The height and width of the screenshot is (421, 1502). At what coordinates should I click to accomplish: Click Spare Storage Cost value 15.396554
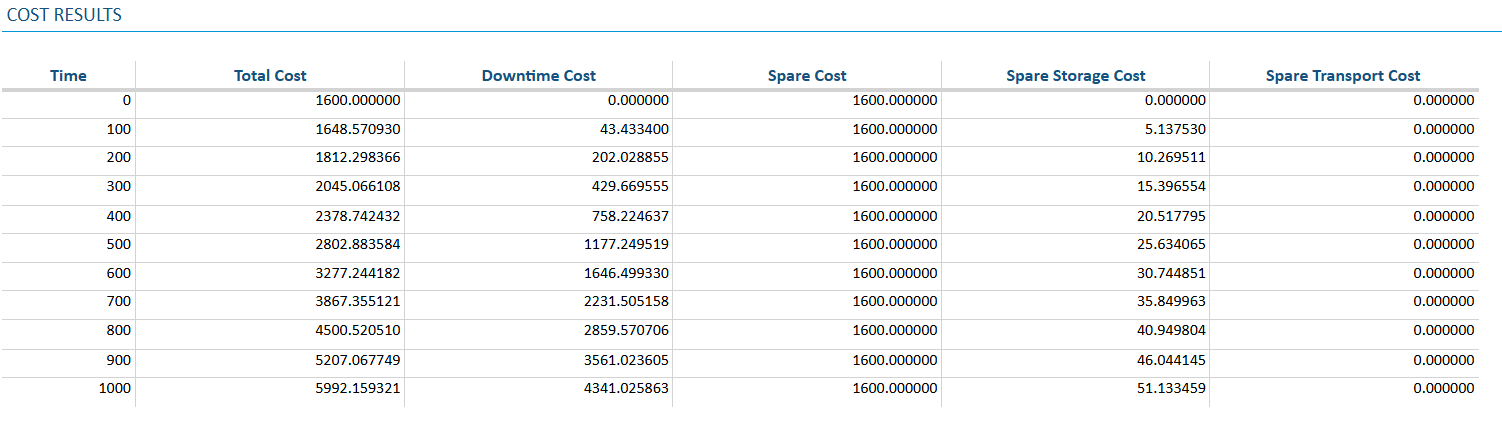1171,187
